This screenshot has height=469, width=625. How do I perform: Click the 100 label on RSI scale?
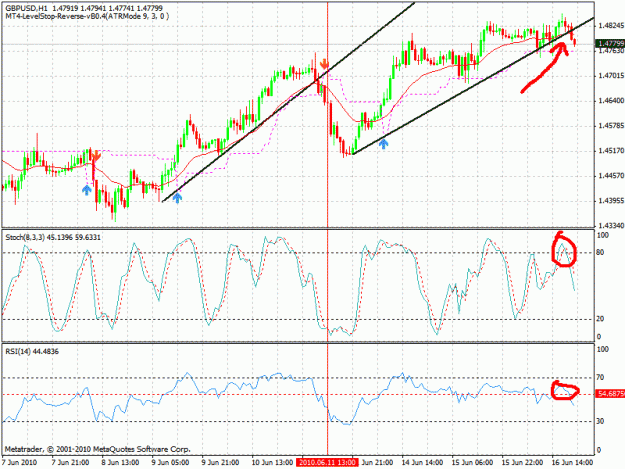click(602, 349)
